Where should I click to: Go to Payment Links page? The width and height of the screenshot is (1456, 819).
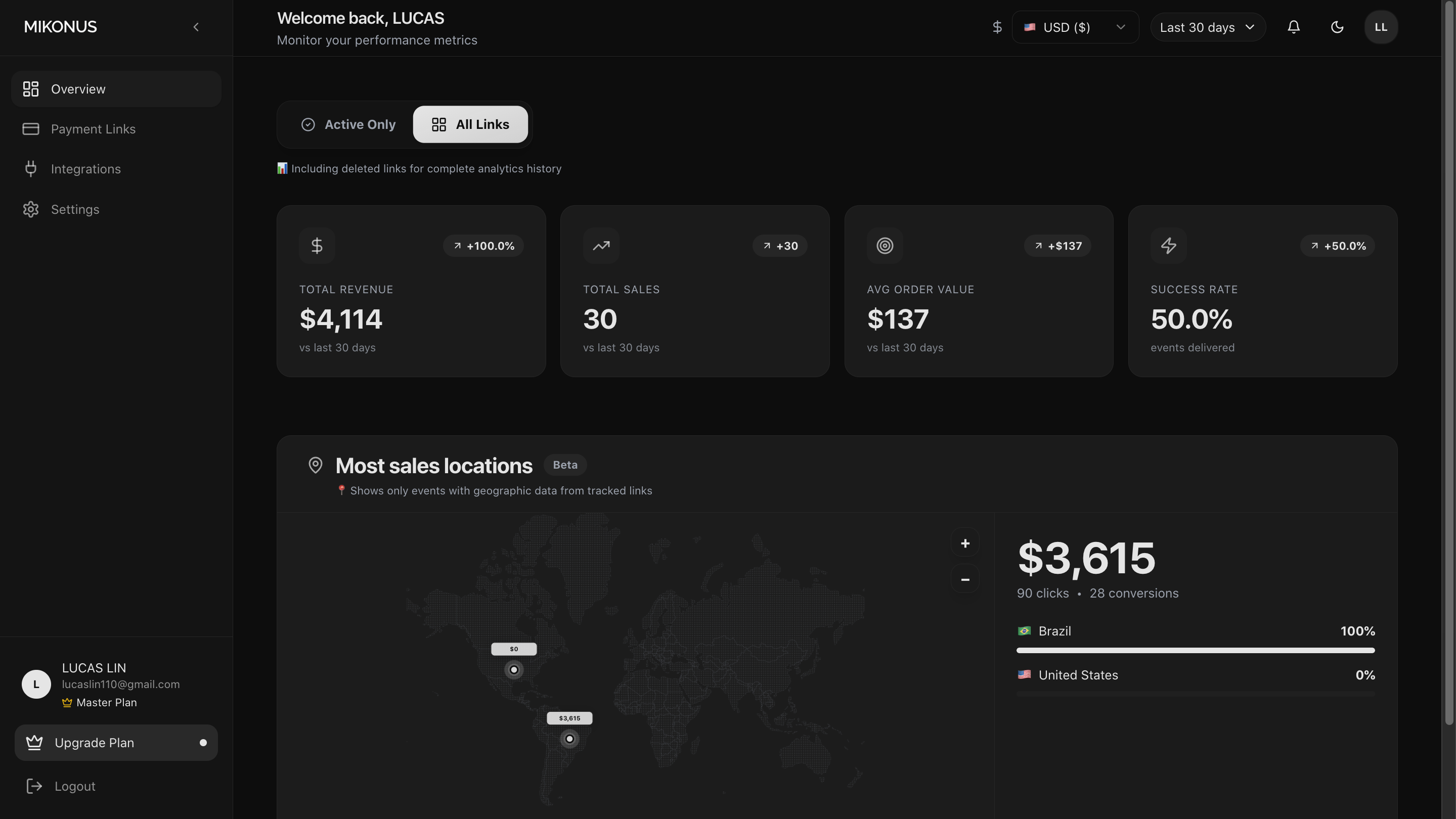tap(93, 129)
